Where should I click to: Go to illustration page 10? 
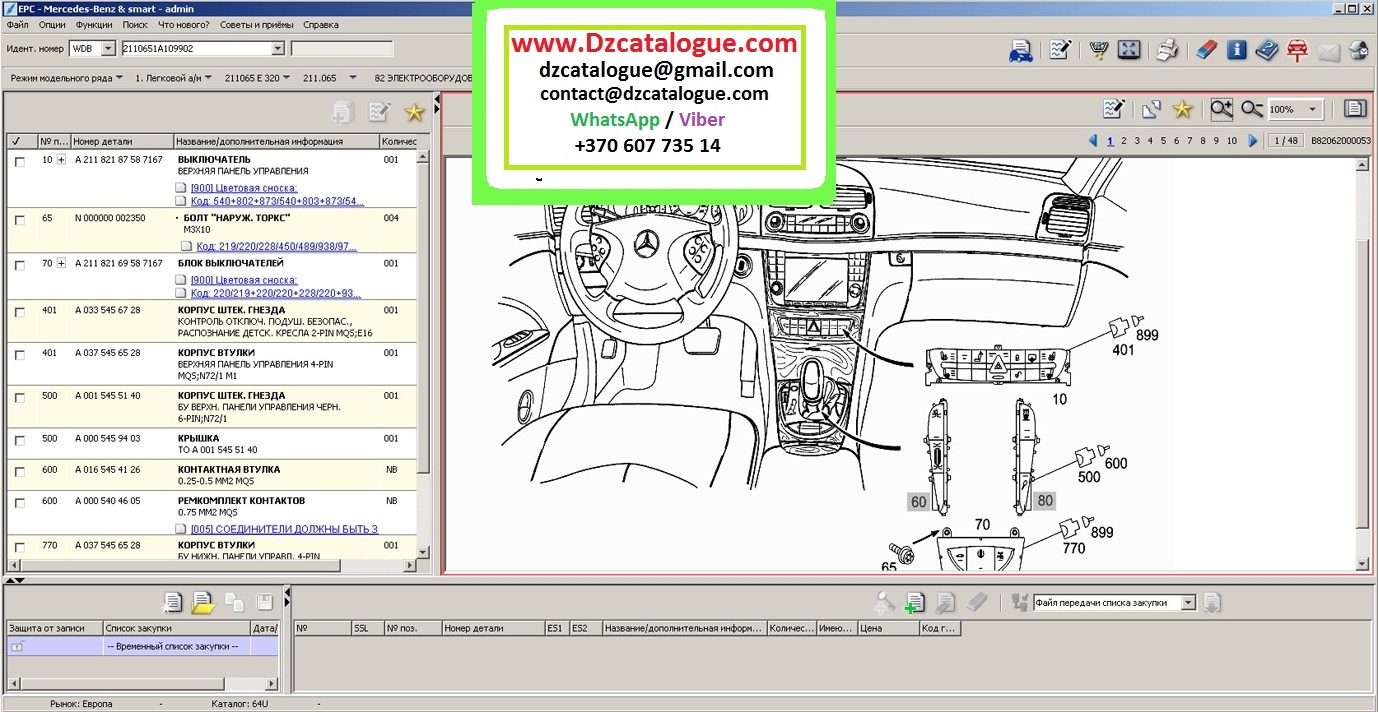[1232, 141]
